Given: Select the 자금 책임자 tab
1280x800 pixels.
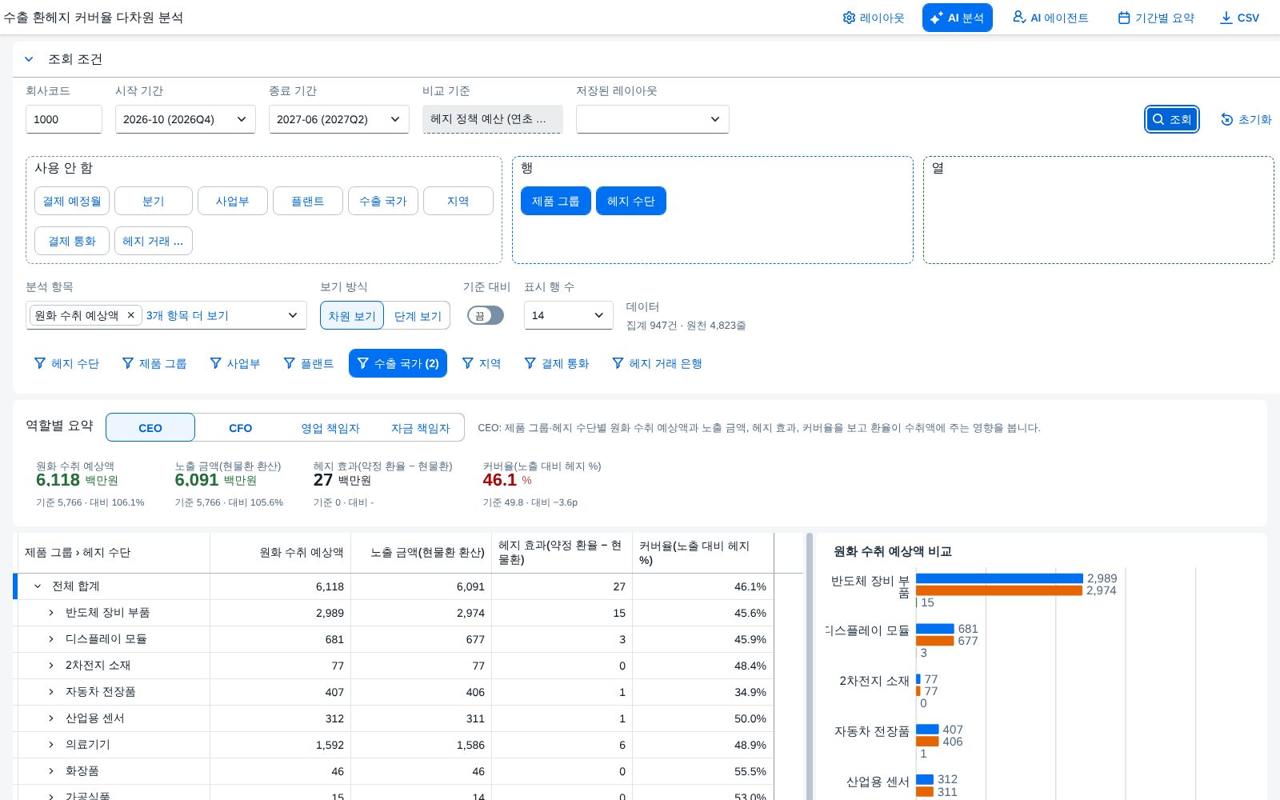Looking at the screenshot, I should pyautogui.click(x=420, y=428).
